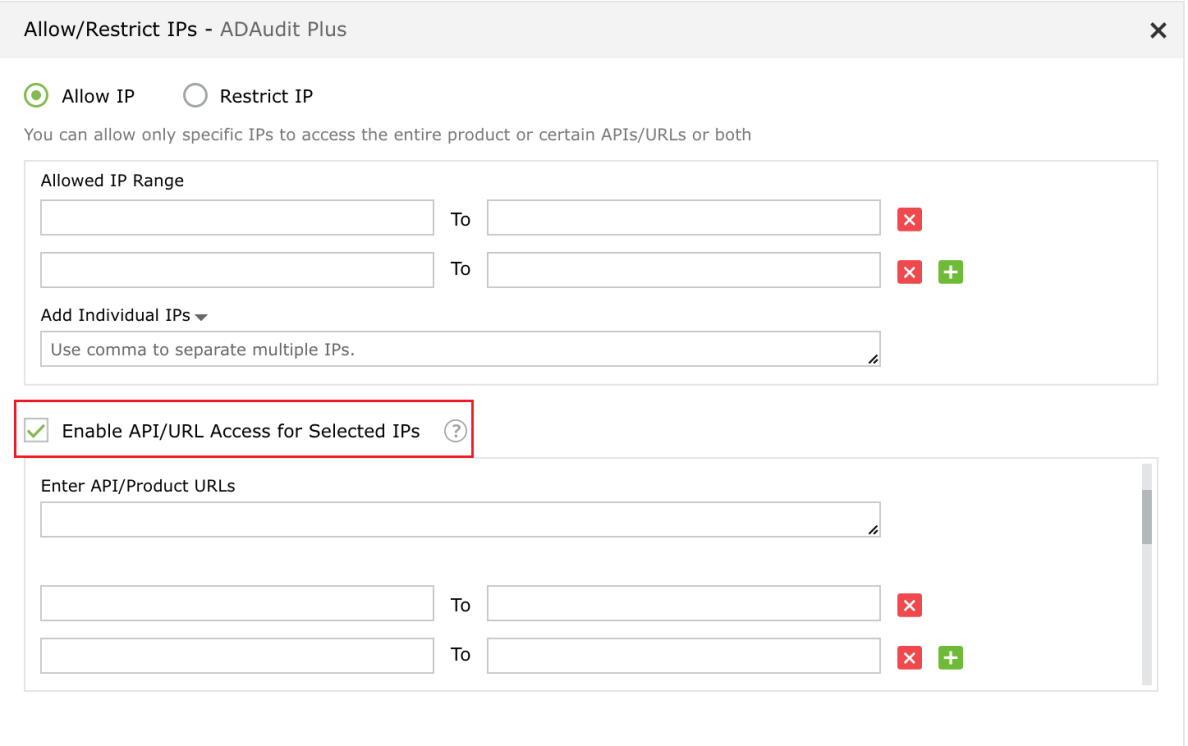Viewport: 1188px width, 746px height.
Task: Click the end field after the first To
Action: coord(683,217)
